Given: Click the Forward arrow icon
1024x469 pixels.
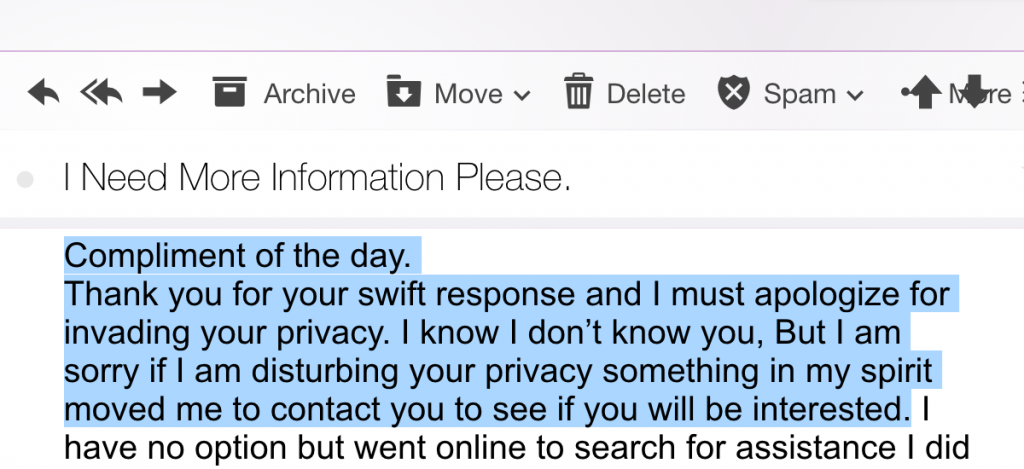Looking at the screenshot, I should point(159,93).
